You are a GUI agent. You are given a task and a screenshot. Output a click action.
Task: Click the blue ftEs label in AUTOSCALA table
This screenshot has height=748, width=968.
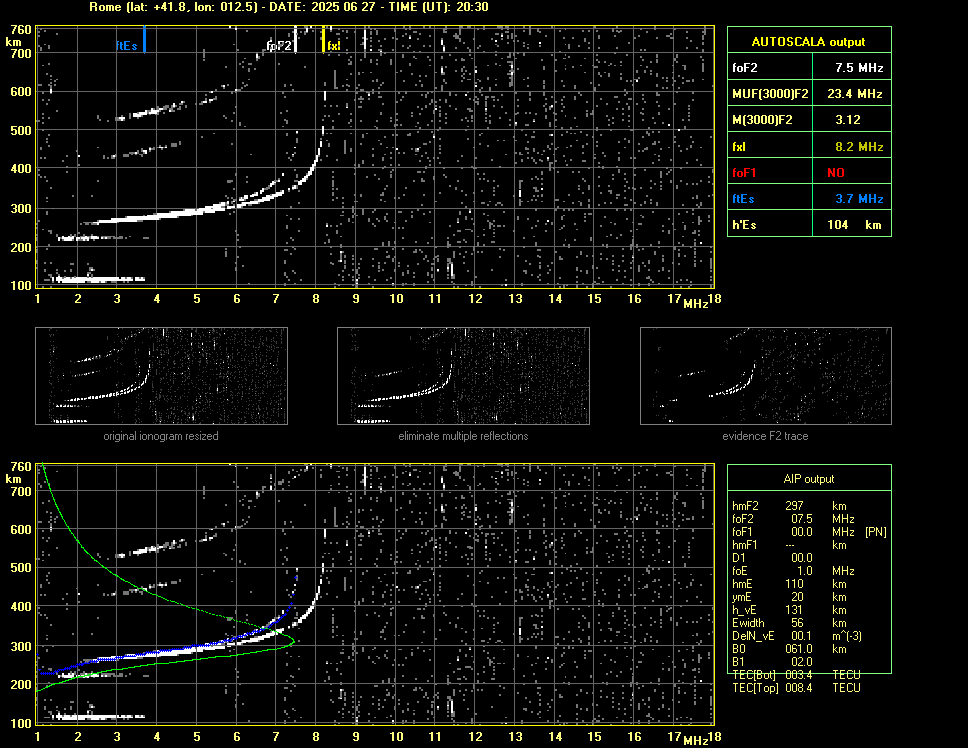click(743, 199)
